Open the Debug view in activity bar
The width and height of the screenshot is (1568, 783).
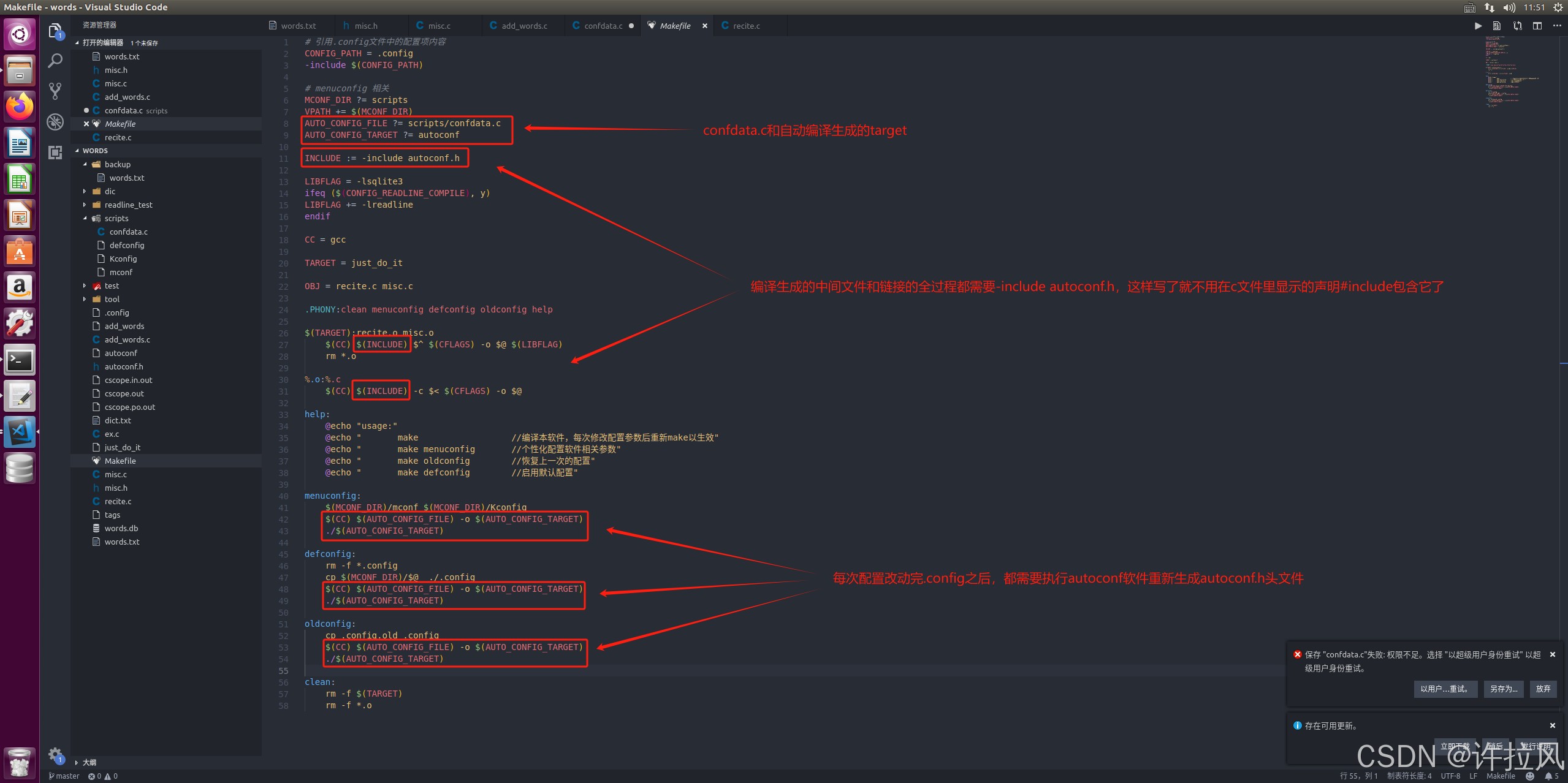coord(55,122)
